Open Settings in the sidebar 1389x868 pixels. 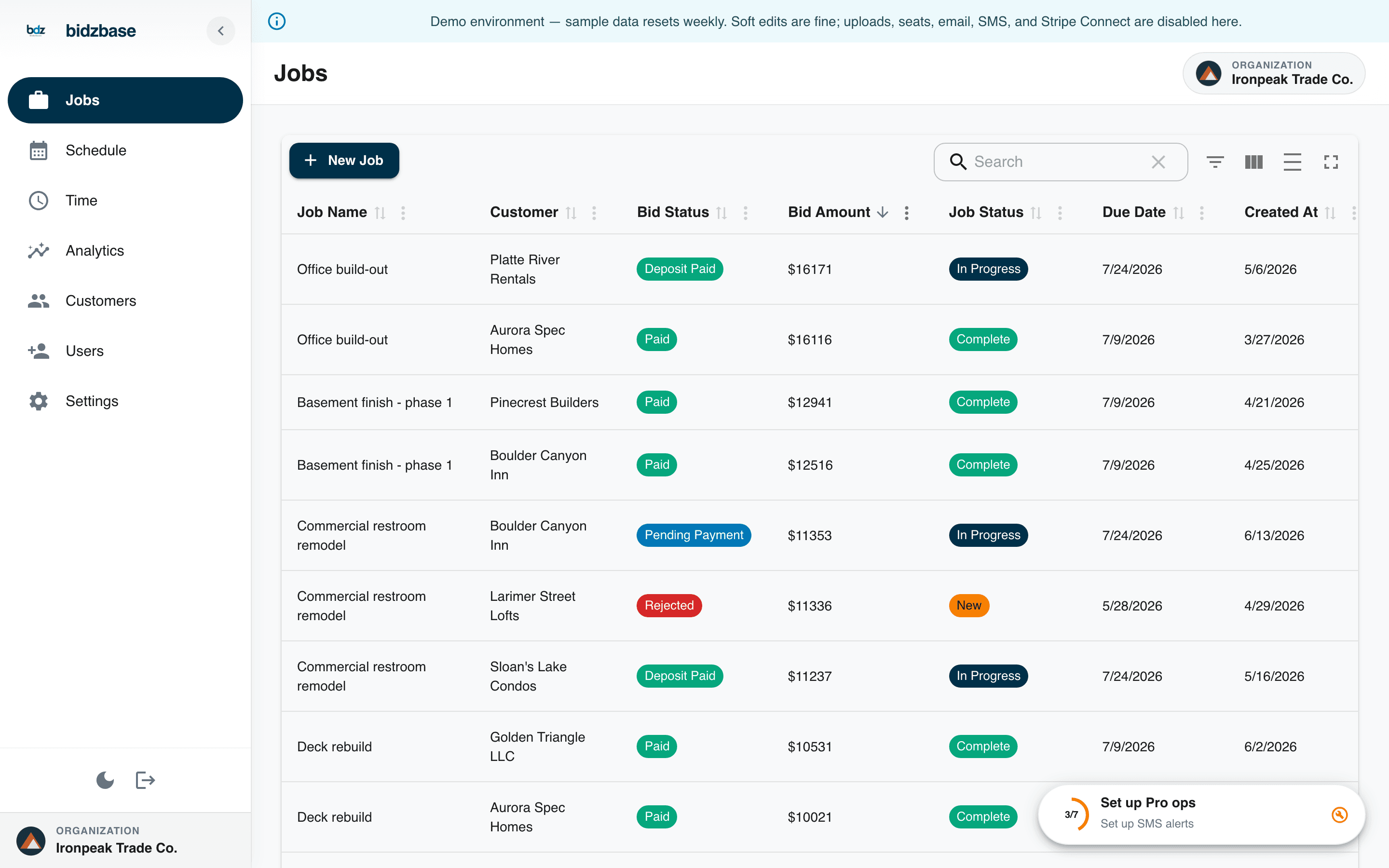(125, 401)
